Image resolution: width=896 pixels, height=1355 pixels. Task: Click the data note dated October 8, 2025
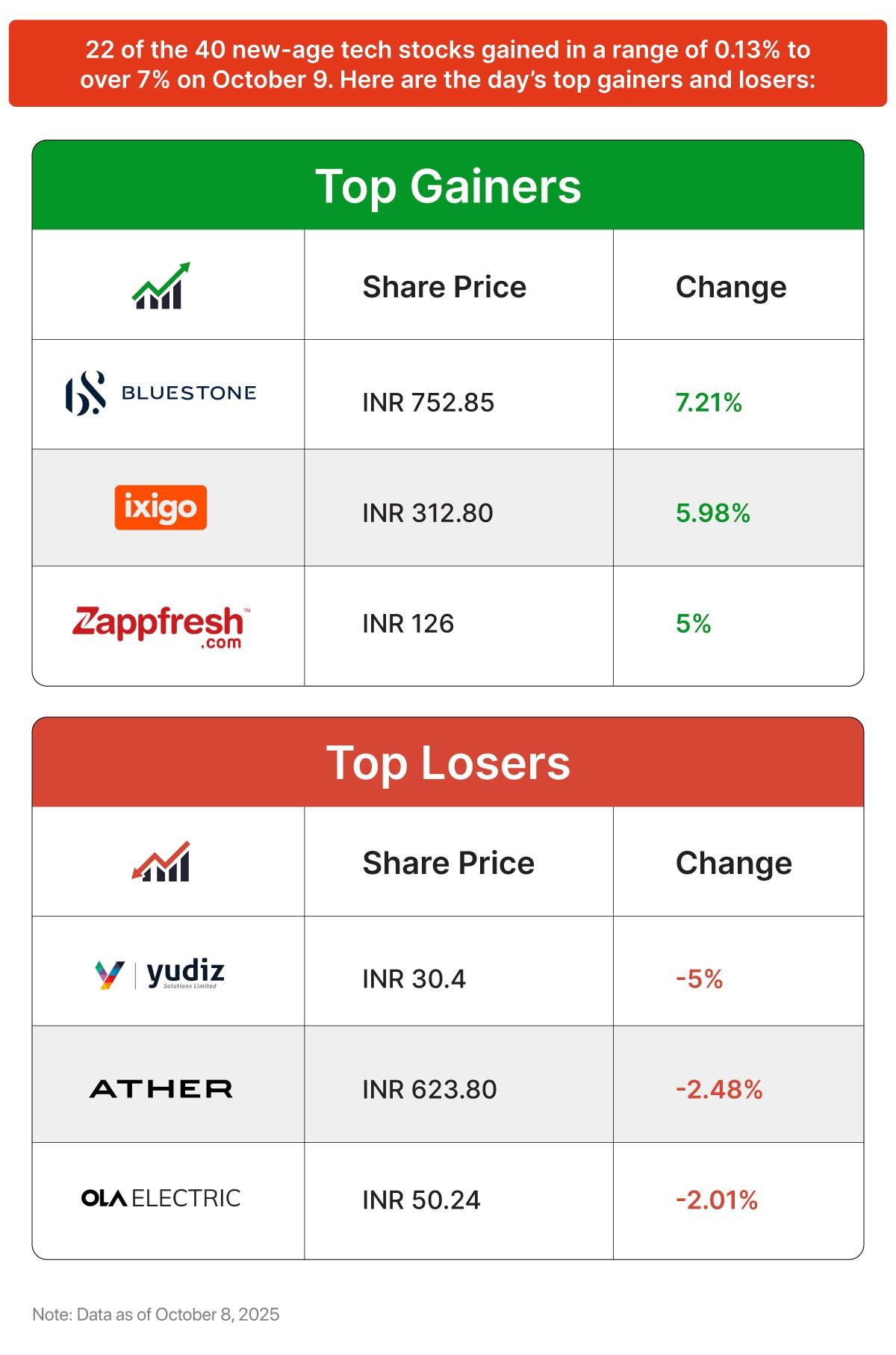[155, 1315]
